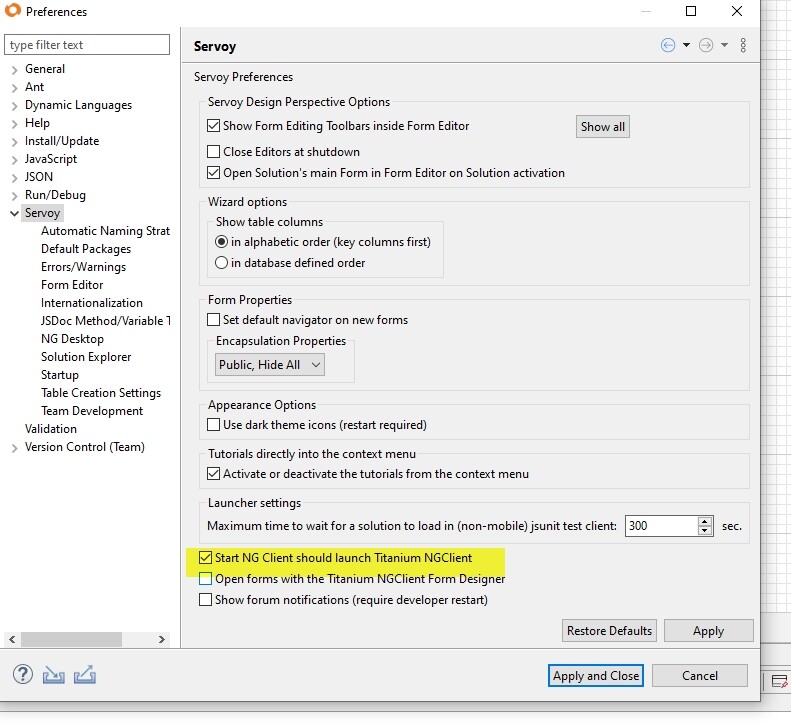Click the Cancel button
This screenshot has height=724, width=791.
point(699,676)
